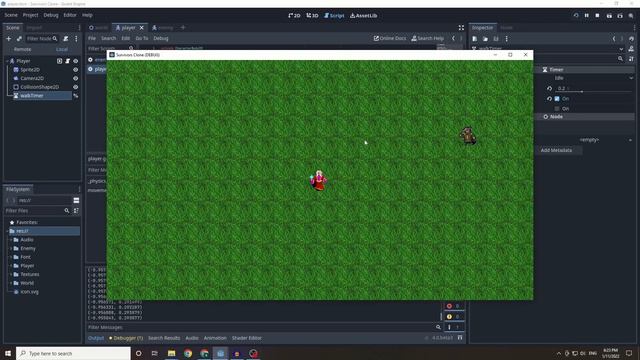Screen dimensions: 640x360
Task: Open the Search Results panel
Action: tap(164, 338)
